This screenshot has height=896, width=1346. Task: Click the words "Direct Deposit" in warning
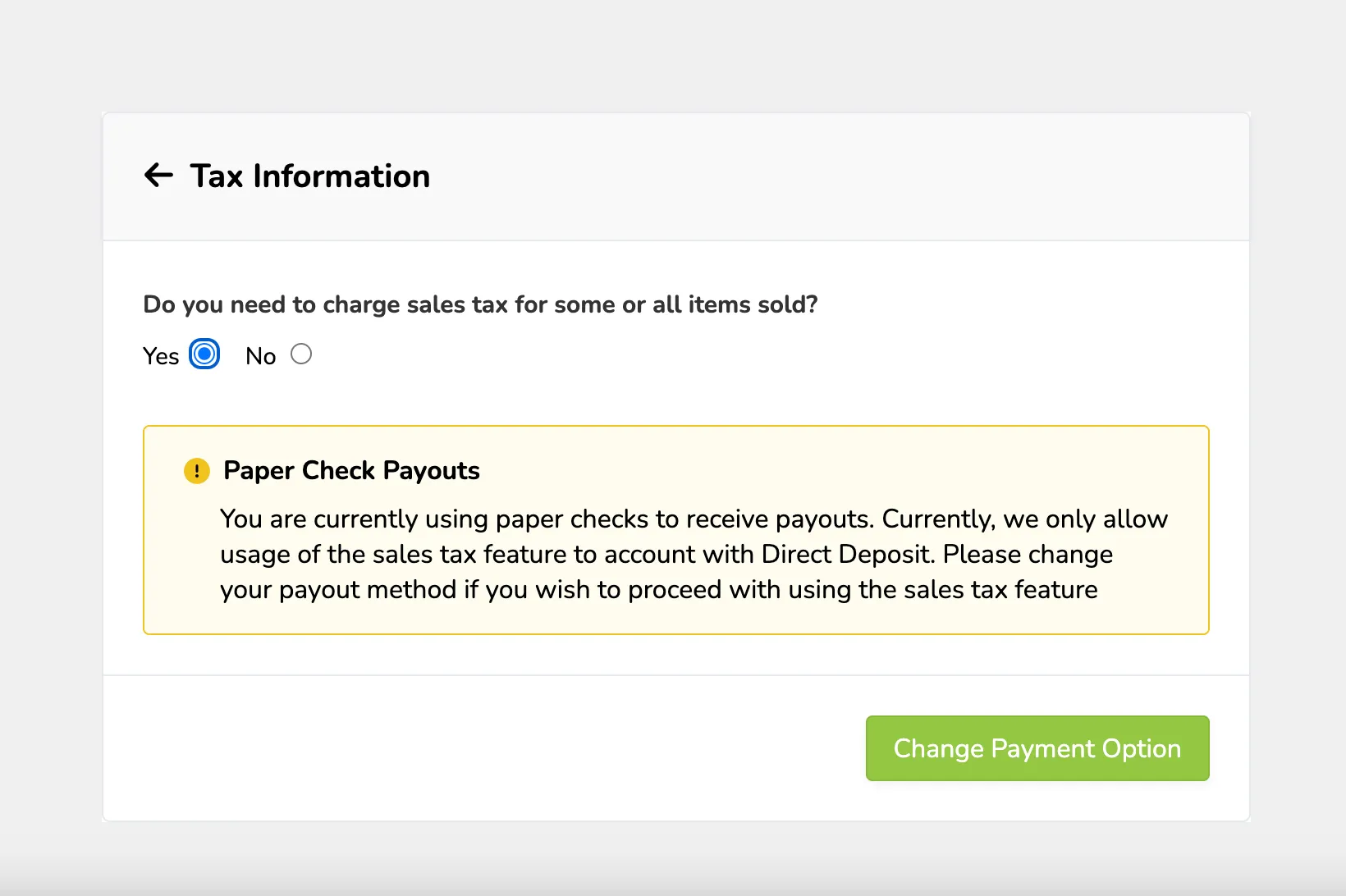(847, 554)
